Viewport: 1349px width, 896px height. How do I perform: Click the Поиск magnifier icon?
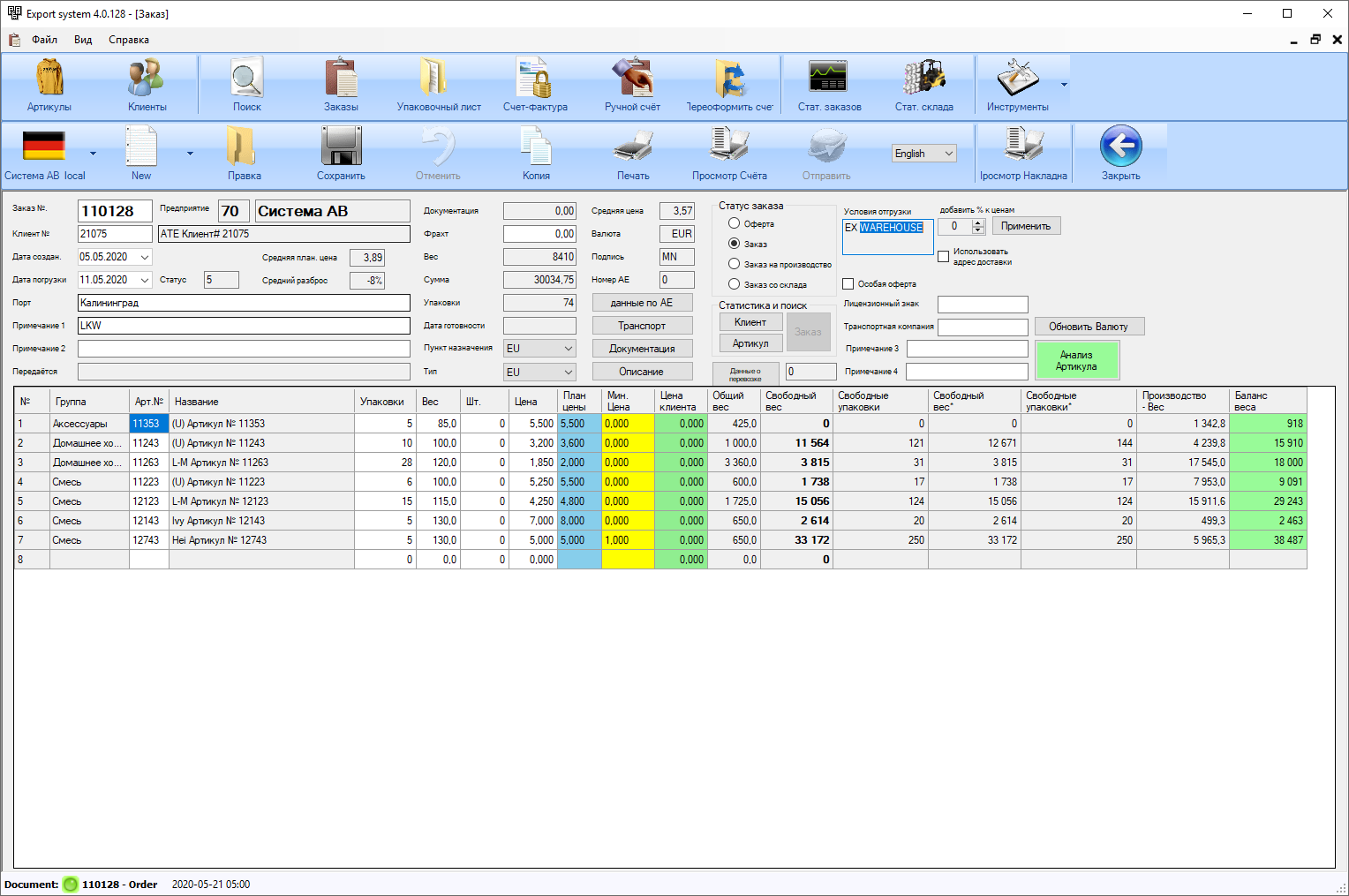[x=247, y=79]
